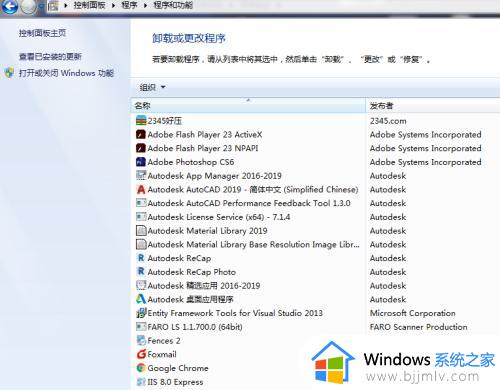Select the Fences 2 entry name
This screenshot has width=500, height=390.
(x=164, y=341)
